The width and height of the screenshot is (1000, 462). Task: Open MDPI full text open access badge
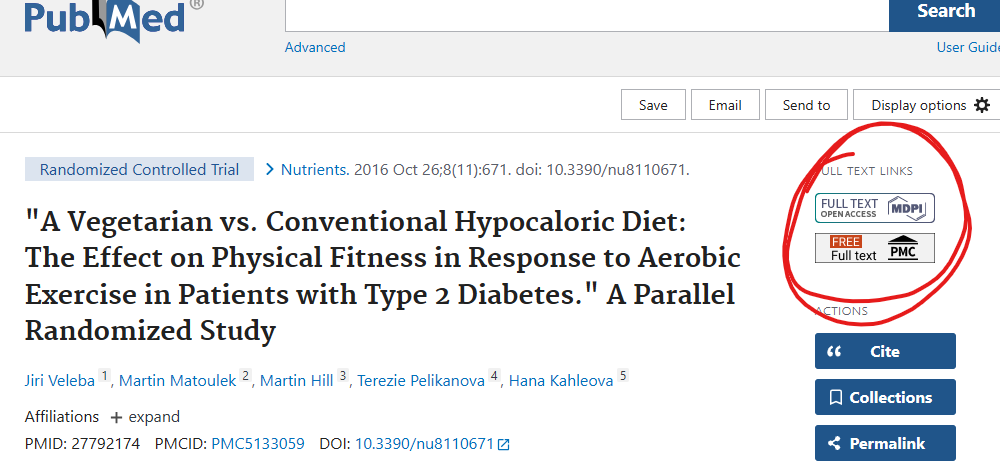(874, 208)
